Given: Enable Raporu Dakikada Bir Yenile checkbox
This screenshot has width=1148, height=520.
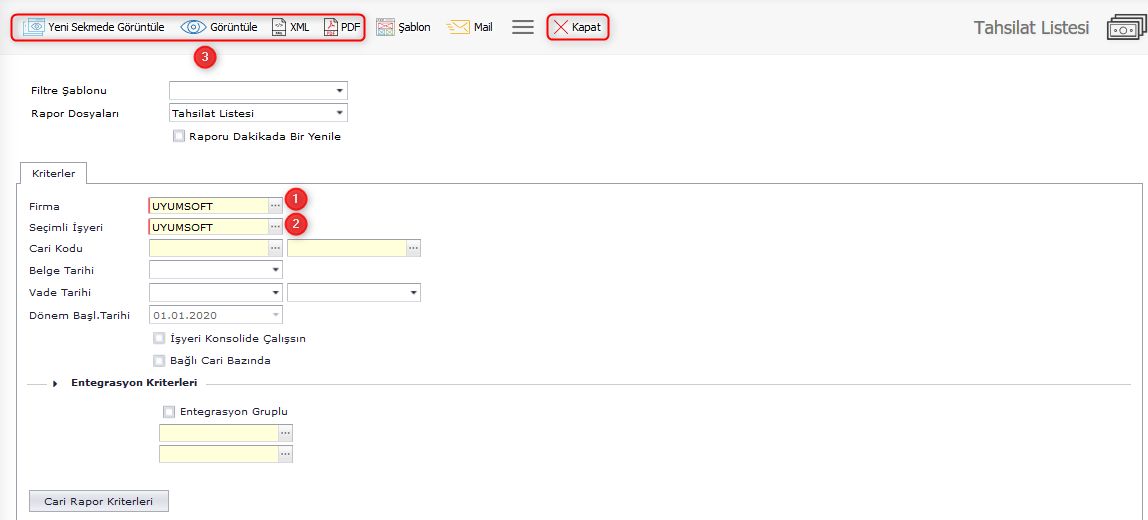Looking at the screenshot, I should tap(179, 136).
